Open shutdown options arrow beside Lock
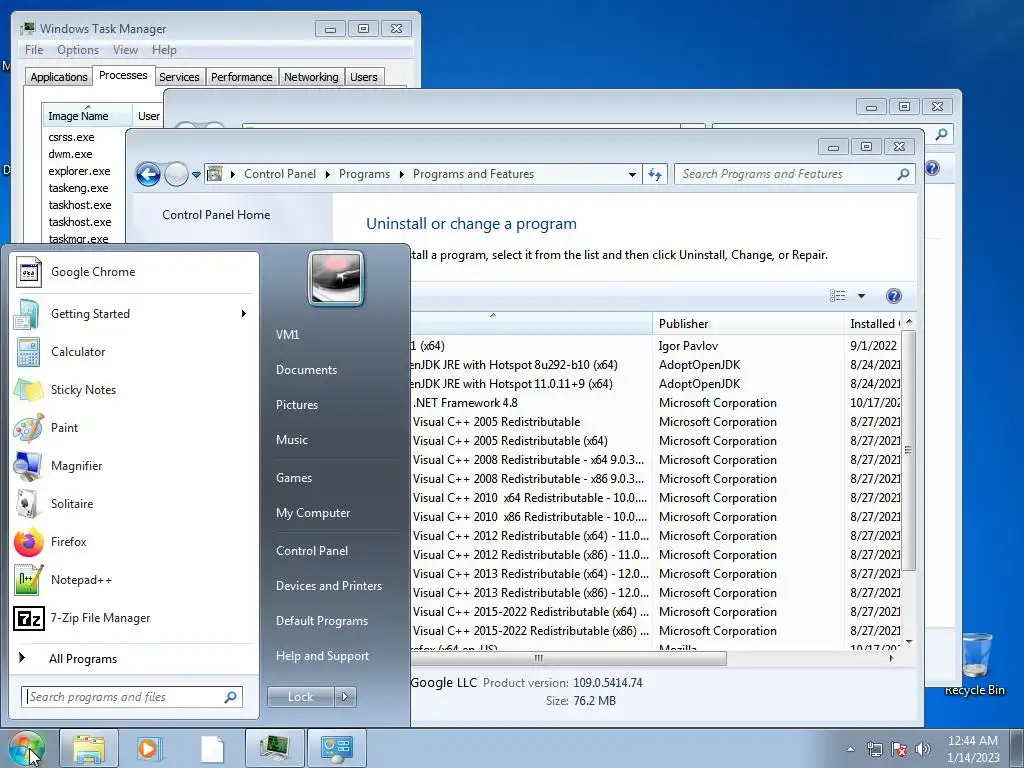Image resolution: width=1024 pixels, height=768 pixels. point(345,697)
